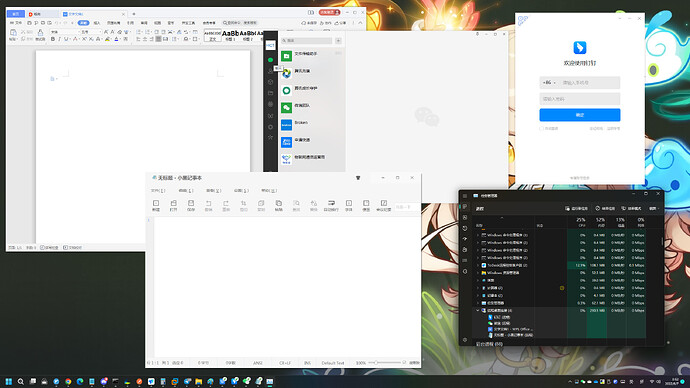Click the Paste icon in notepad toolbar
This screenshot has height=388, width=690.
click(279, 205)
